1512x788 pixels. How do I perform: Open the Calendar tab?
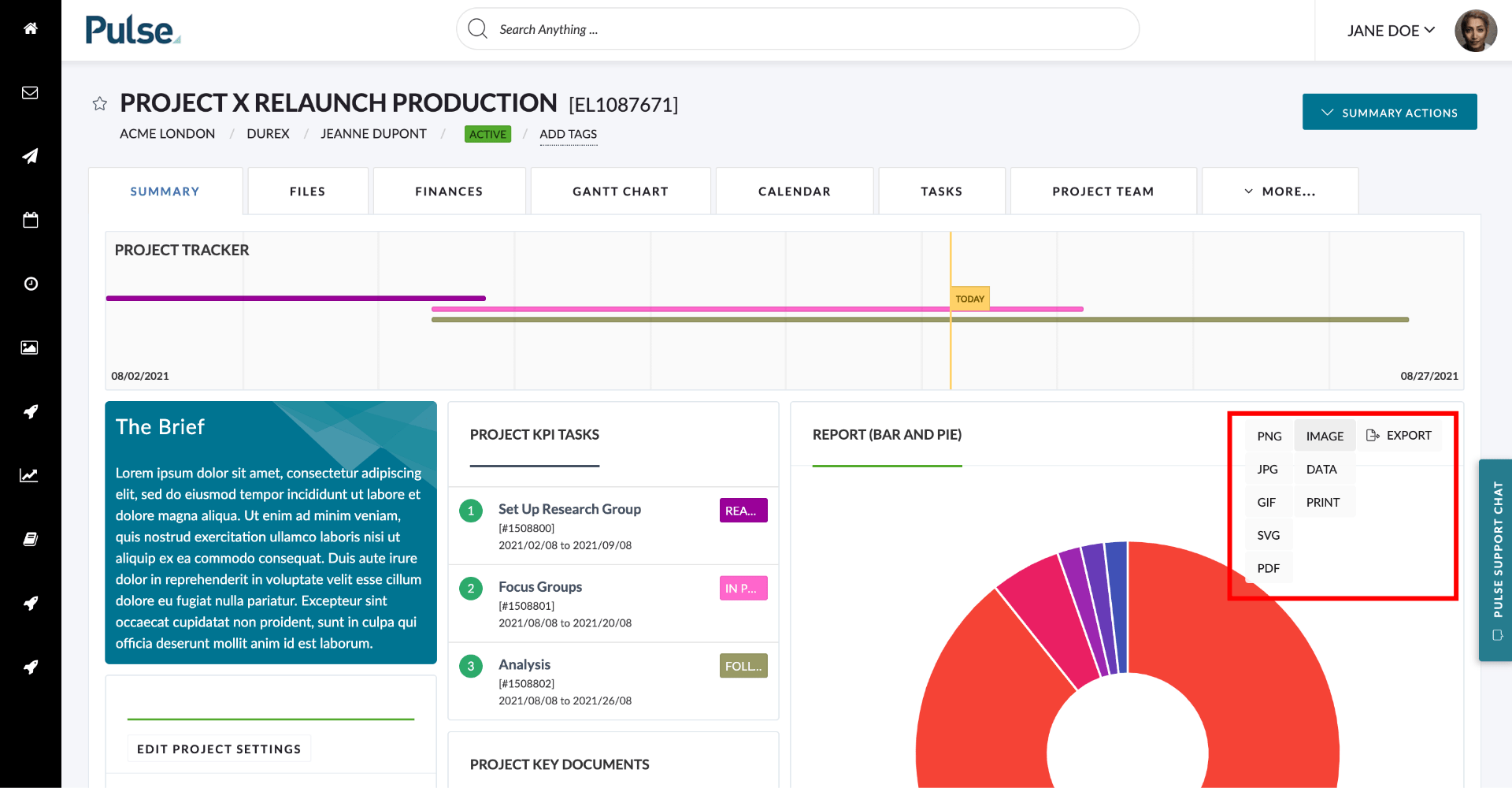click(795, 191)
